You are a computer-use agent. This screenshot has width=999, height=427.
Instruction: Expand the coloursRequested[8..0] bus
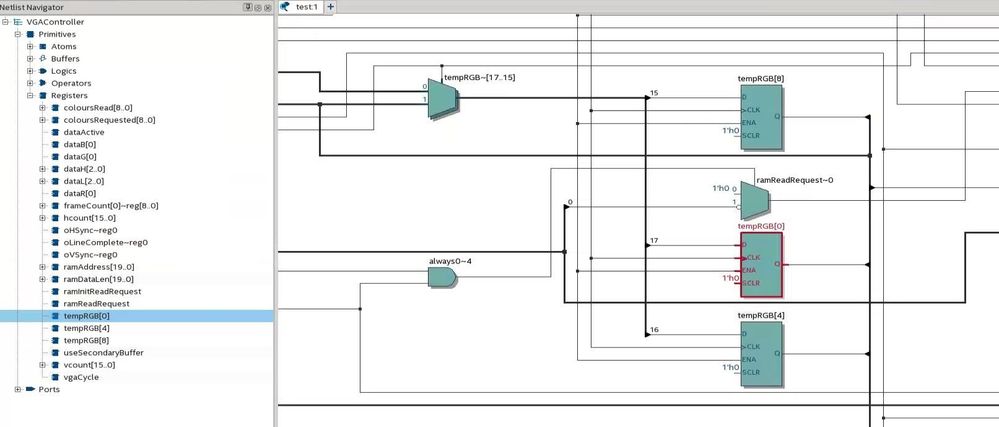[x=43, y=120]
